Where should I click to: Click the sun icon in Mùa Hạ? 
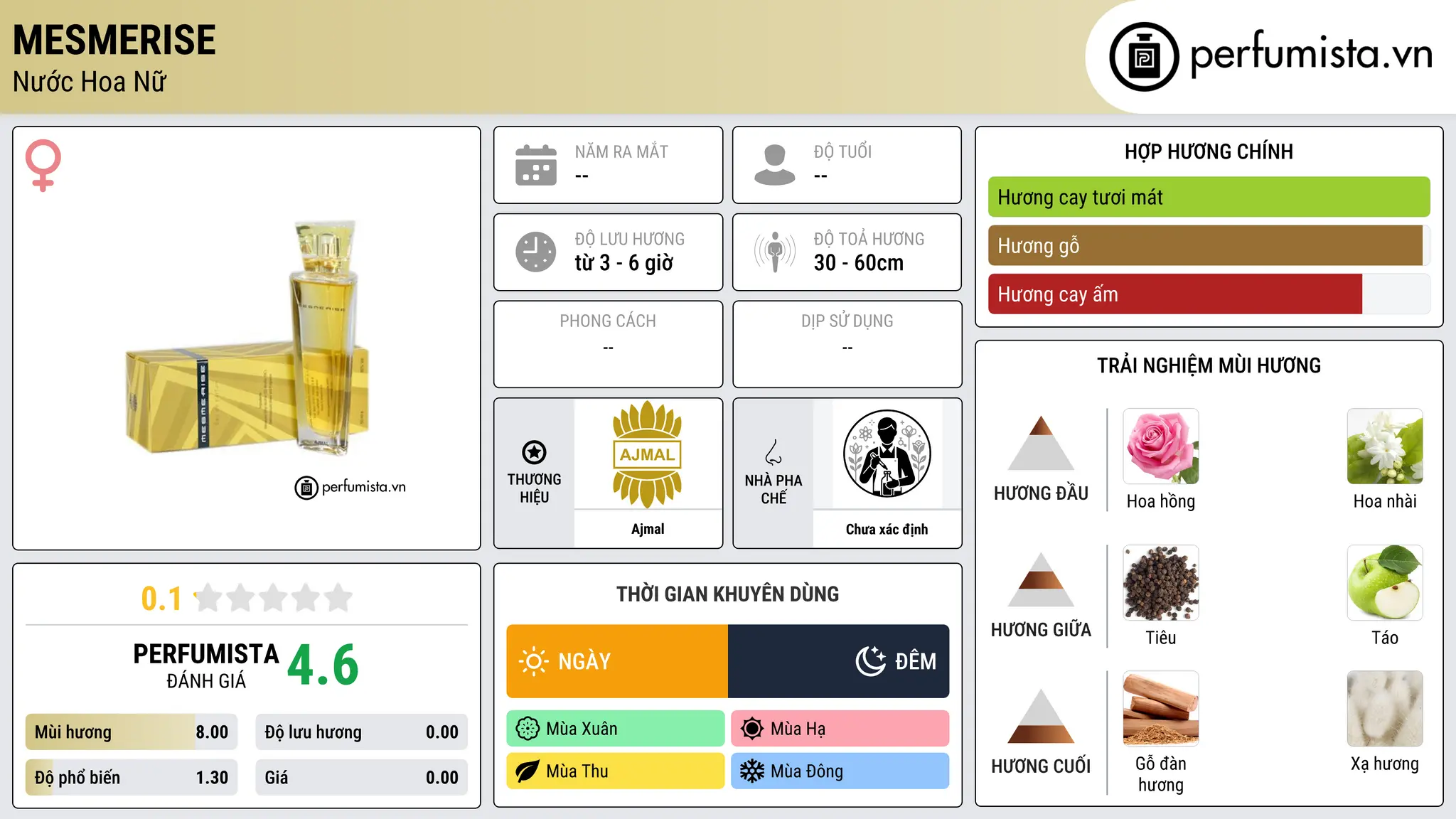tap(752, 729)
